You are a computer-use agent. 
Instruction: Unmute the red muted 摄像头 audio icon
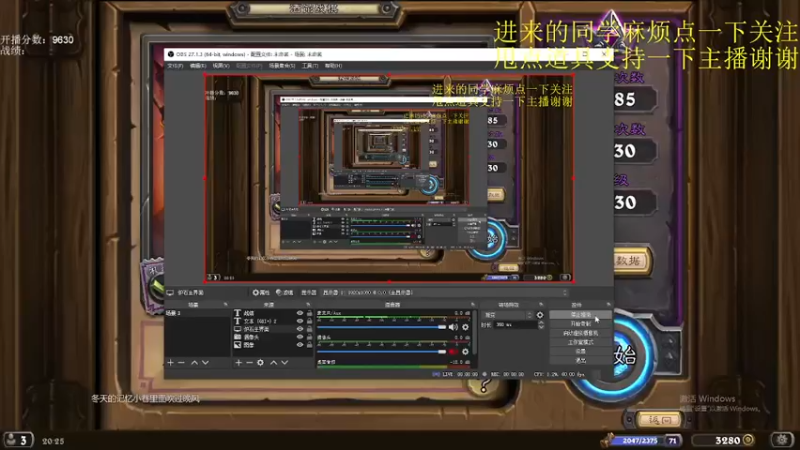[453, 352]
